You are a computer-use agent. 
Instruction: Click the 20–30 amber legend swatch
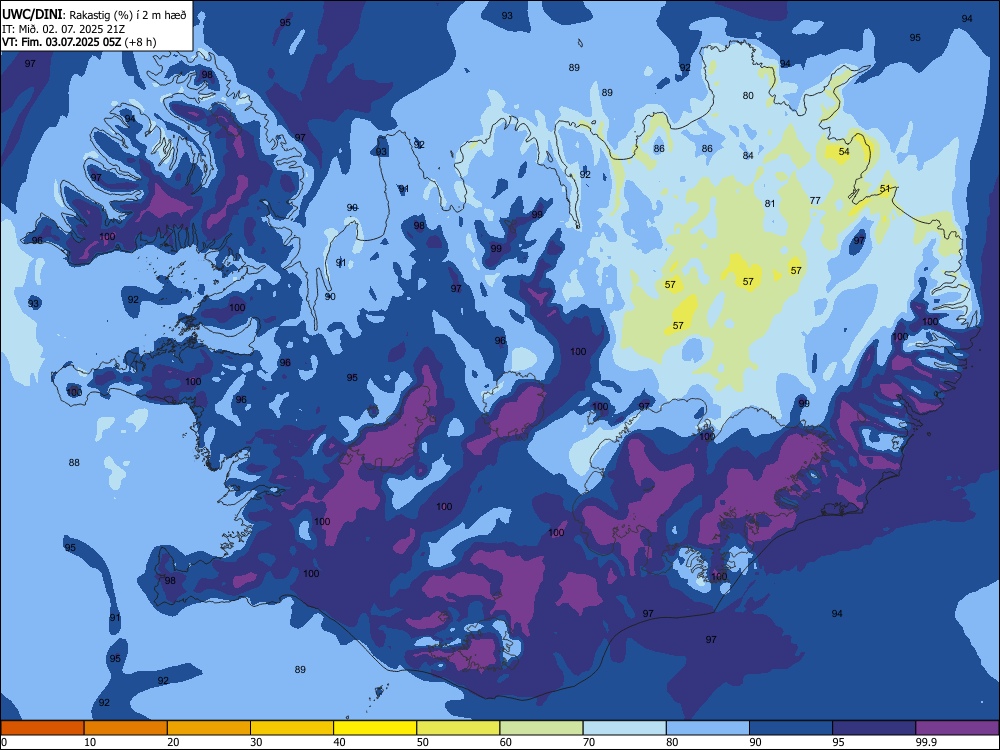click(209, 728)
